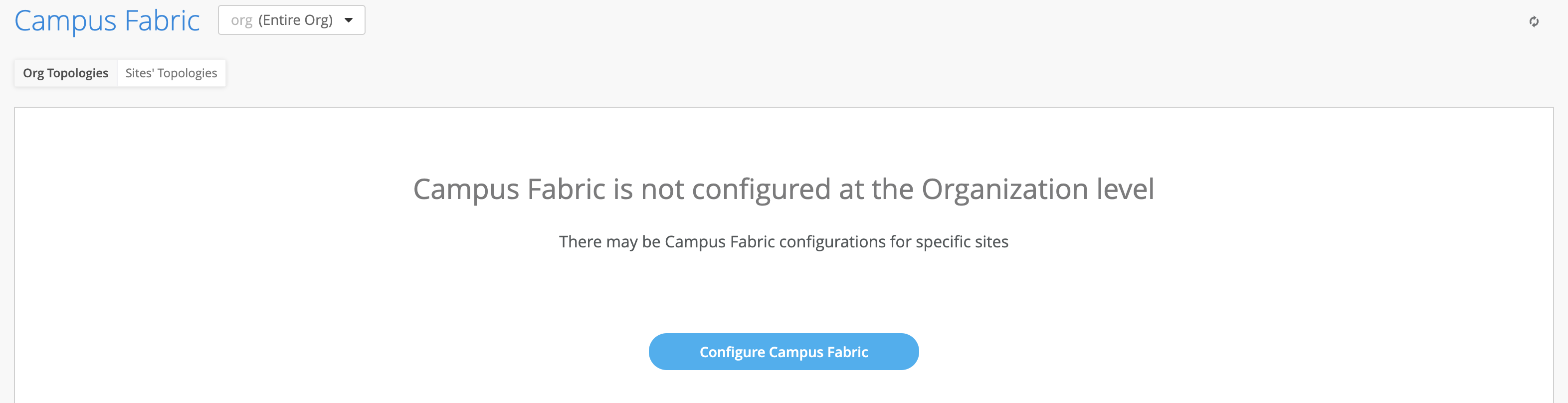This screenshot has height=403, width=1568.
Task: Show topologies for individual sites
Action: point(171,73)
